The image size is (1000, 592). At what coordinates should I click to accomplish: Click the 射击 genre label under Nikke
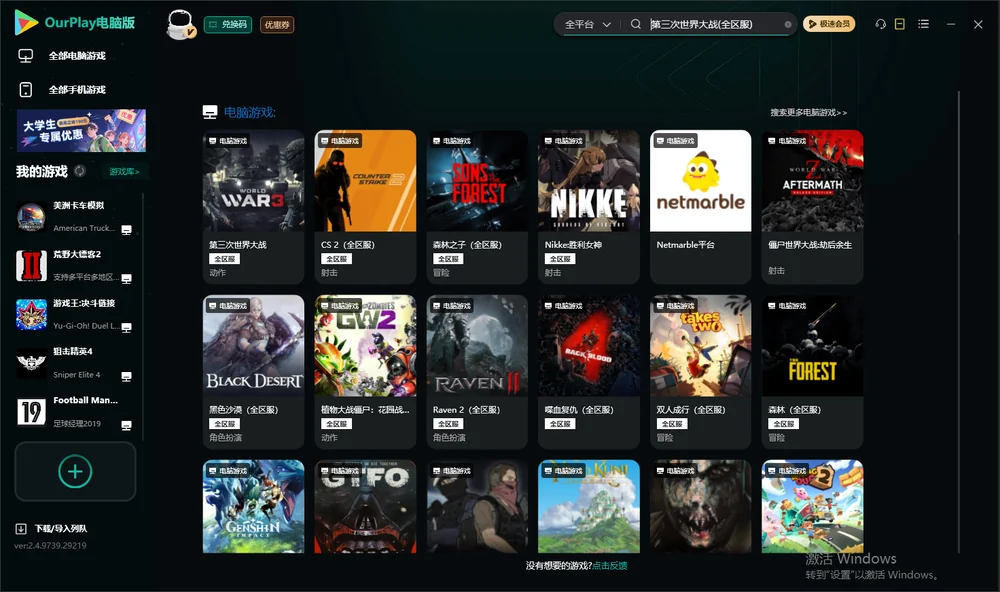(553, 272)
